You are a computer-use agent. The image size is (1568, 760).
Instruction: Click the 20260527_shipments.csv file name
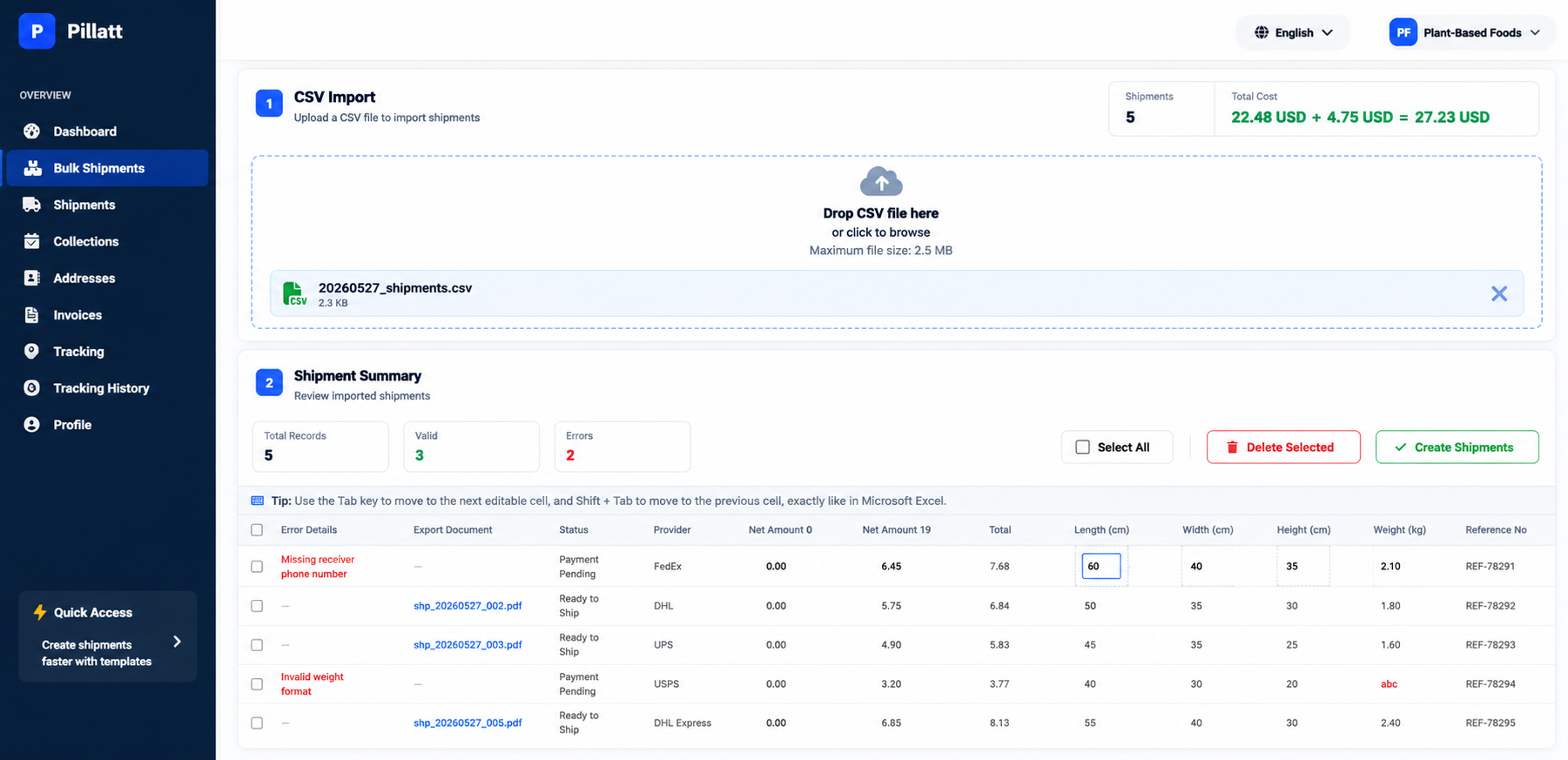pos(395,288)
